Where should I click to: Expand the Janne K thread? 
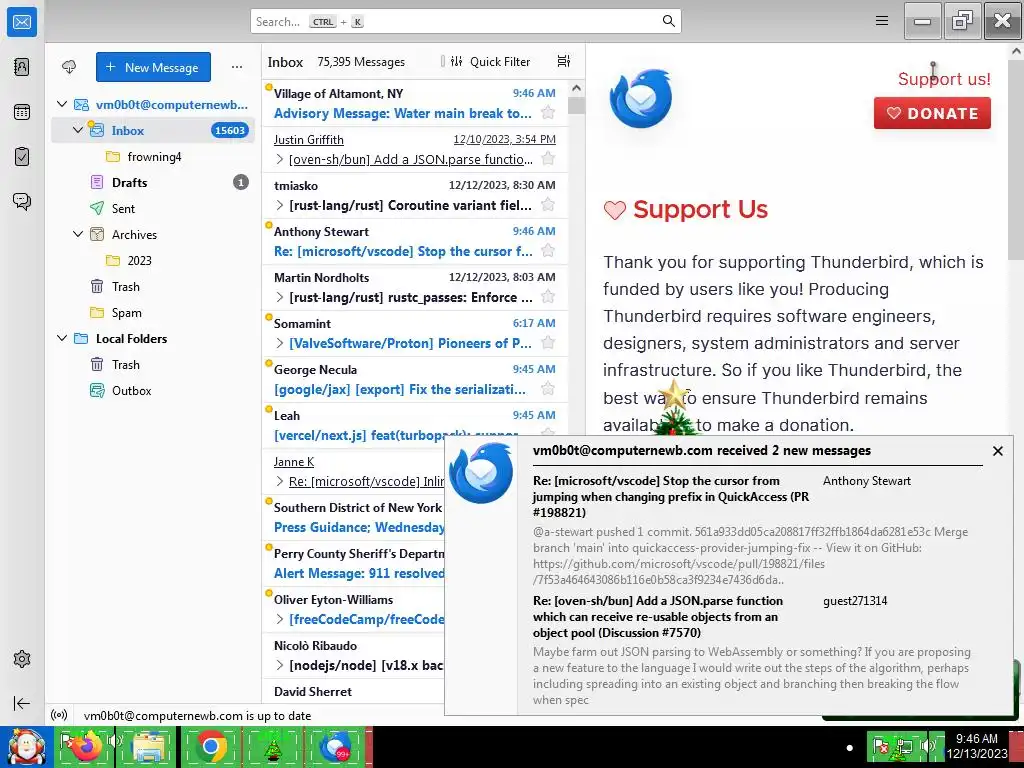click(x=280, y=481)
